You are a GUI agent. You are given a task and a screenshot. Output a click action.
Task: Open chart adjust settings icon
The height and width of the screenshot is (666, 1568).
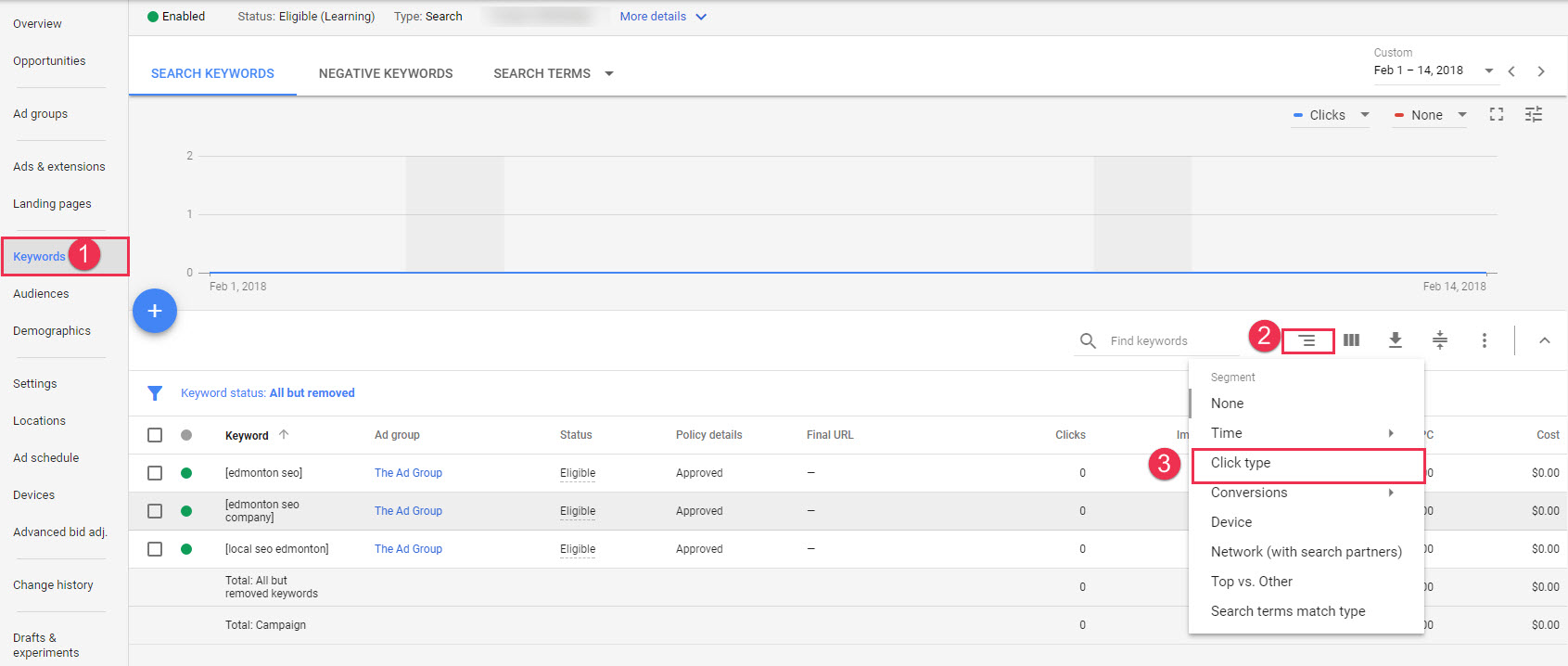click(1534, 114)
